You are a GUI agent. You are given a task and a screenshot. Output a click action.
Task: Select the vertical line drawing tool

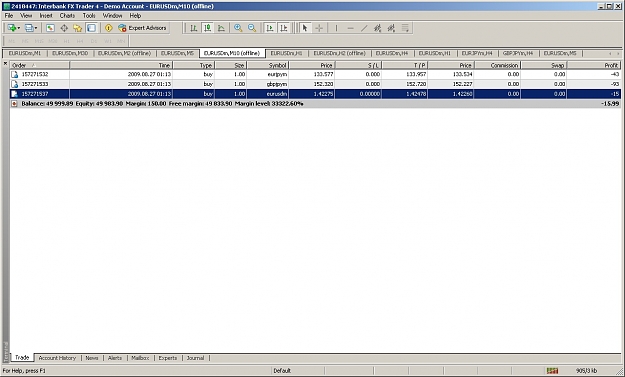336,28
